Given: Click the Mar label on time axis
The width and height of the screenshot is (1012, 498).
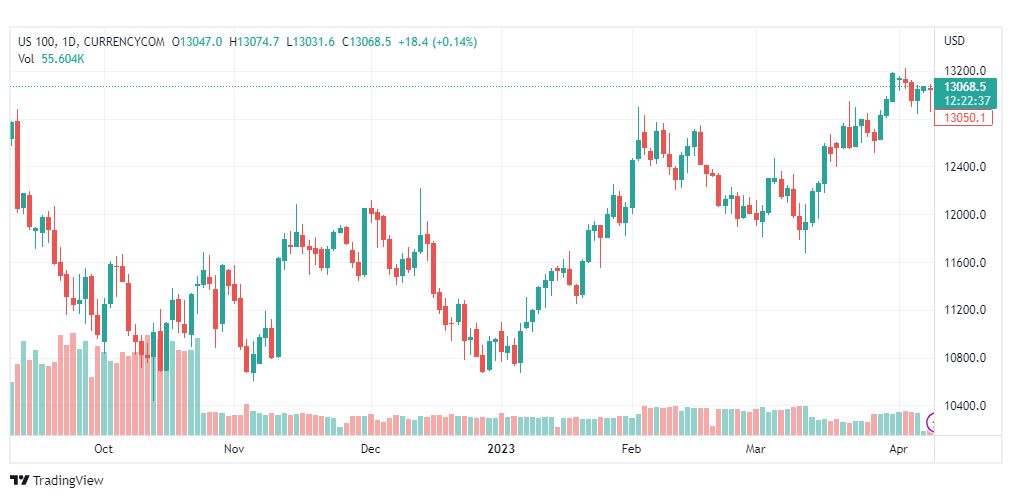Looking at the screenshot, I should pyautogui.click(x=754, y=448).
